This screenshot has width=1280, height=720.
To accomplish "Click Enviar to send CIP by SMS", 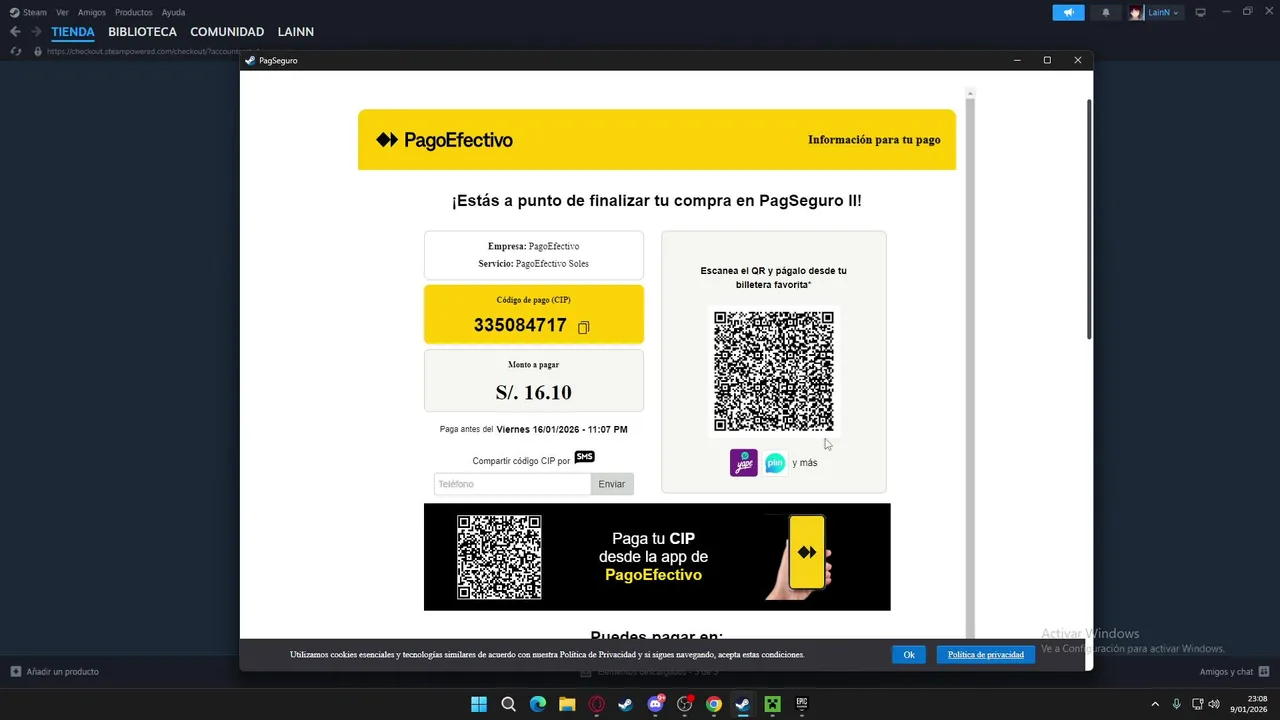I will point(612,484).
